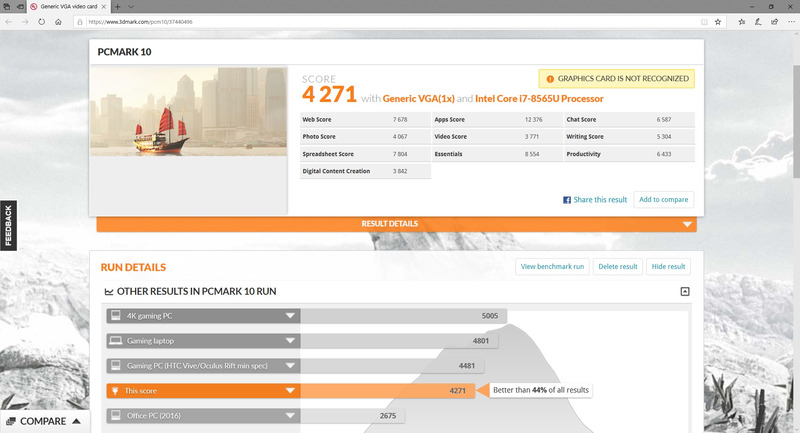Viewport: 800px width, 433px height.
Task: Click the 4271 orange score bar
Action: click(x=387, y=391)
